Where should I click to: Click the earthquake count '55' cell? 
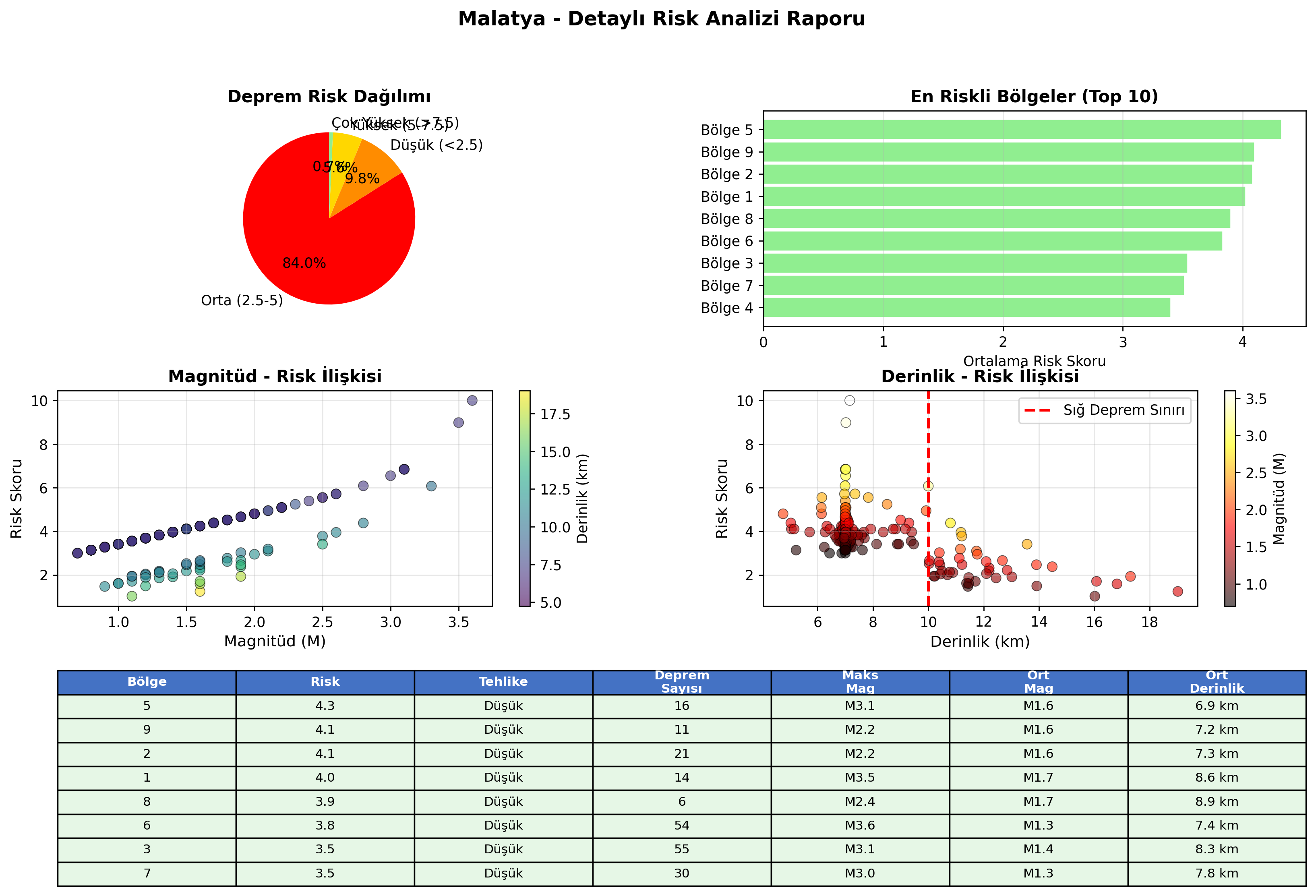[682, 850]
